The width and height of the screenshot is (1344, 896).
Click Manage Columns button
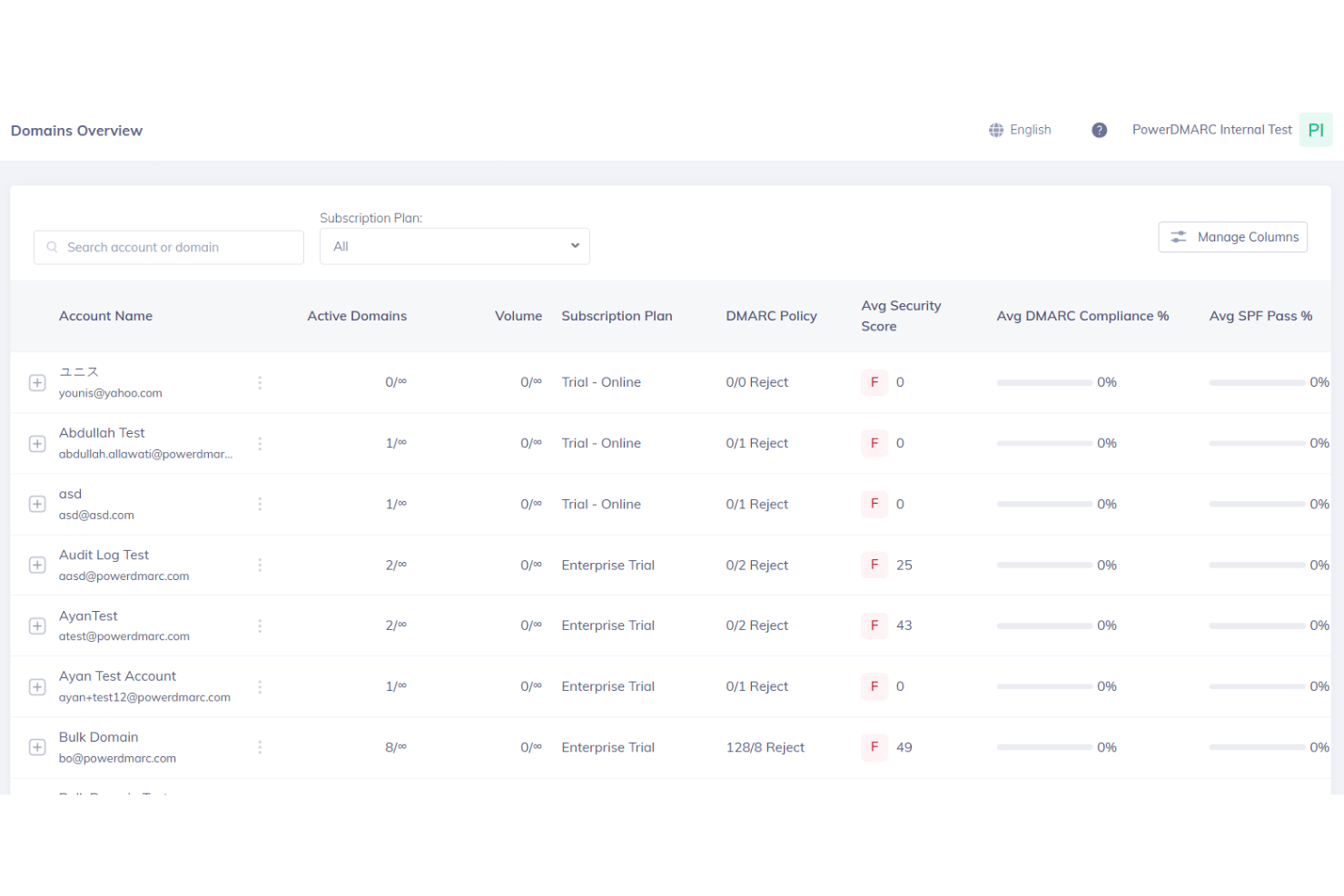click(x=1232, y=237)
